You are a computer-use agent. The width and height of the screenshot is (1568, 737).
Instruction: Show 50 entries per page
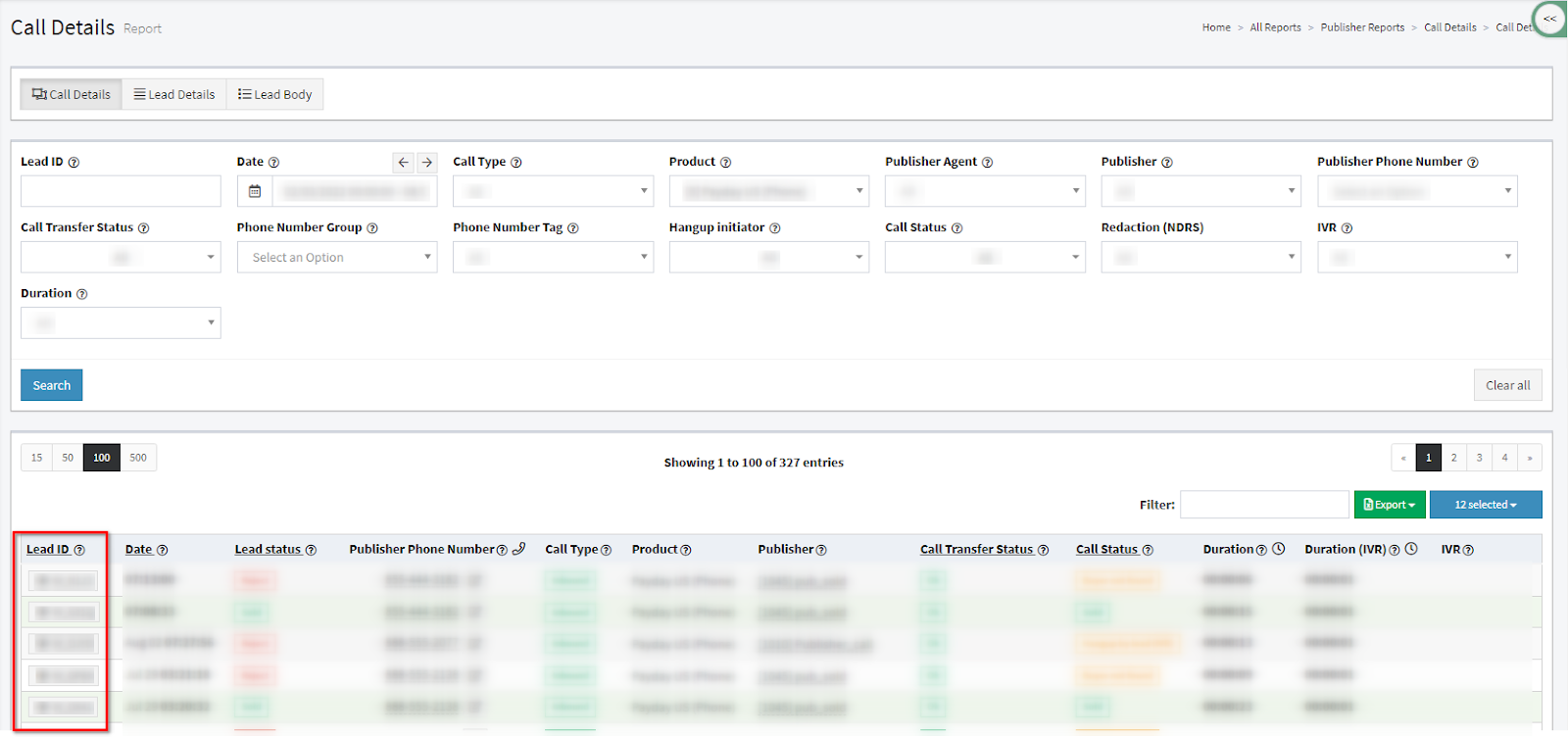[x=68, y=458]
